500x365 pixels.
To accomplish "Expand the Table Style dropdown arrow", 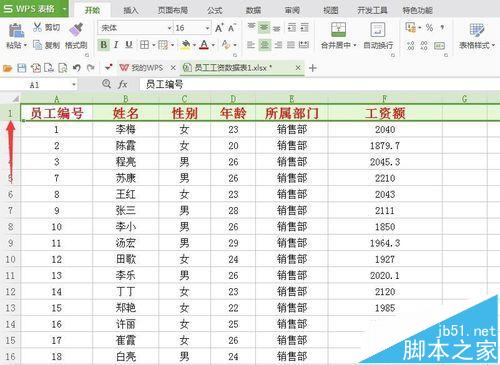I will (493, 45).
